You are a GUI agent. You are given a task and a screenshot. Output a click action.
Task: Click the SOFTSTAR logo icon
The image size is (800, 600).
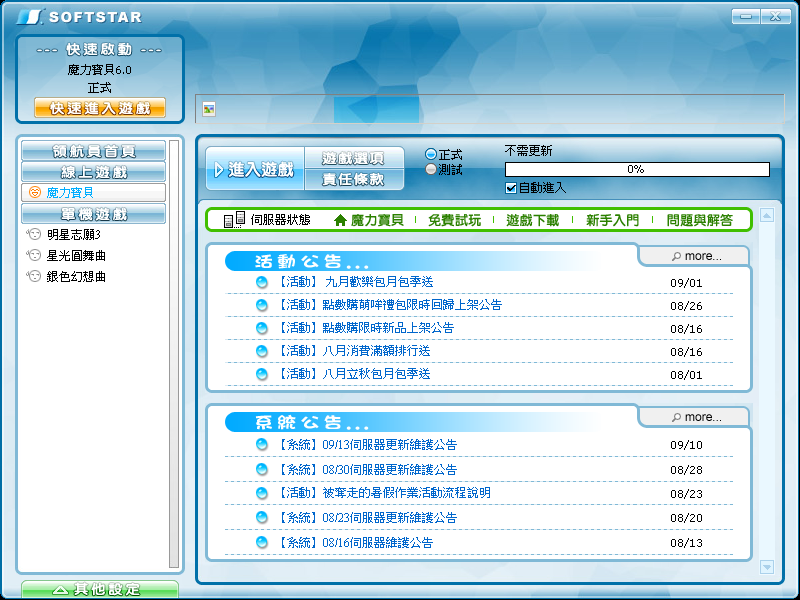[30, 17]
